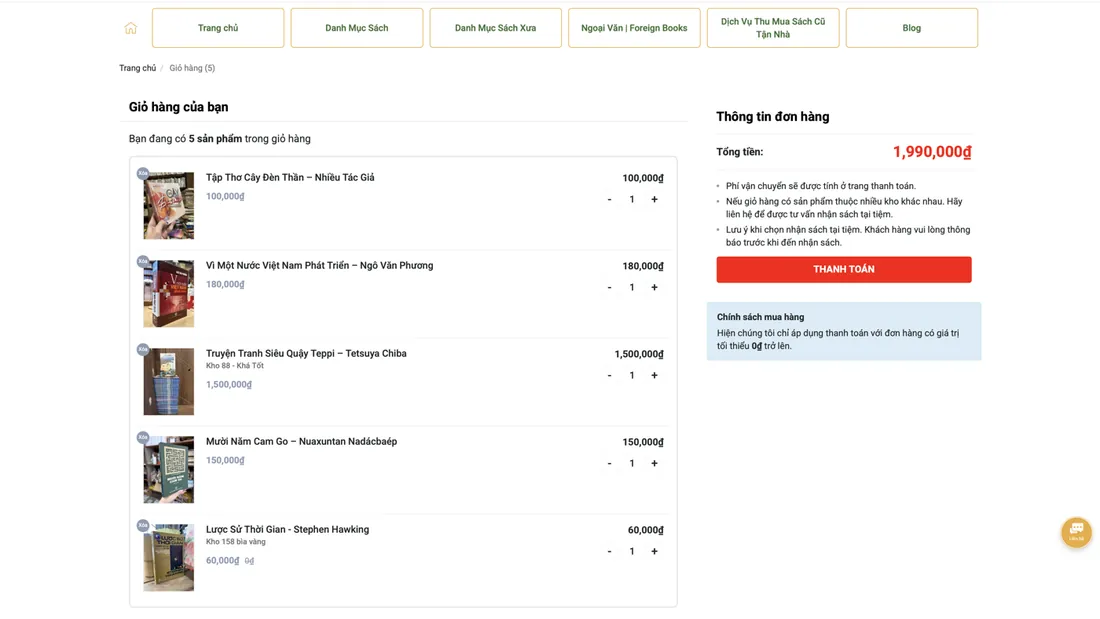Increase quantity of Mười Năm Cam Go

tap(654, 463)
